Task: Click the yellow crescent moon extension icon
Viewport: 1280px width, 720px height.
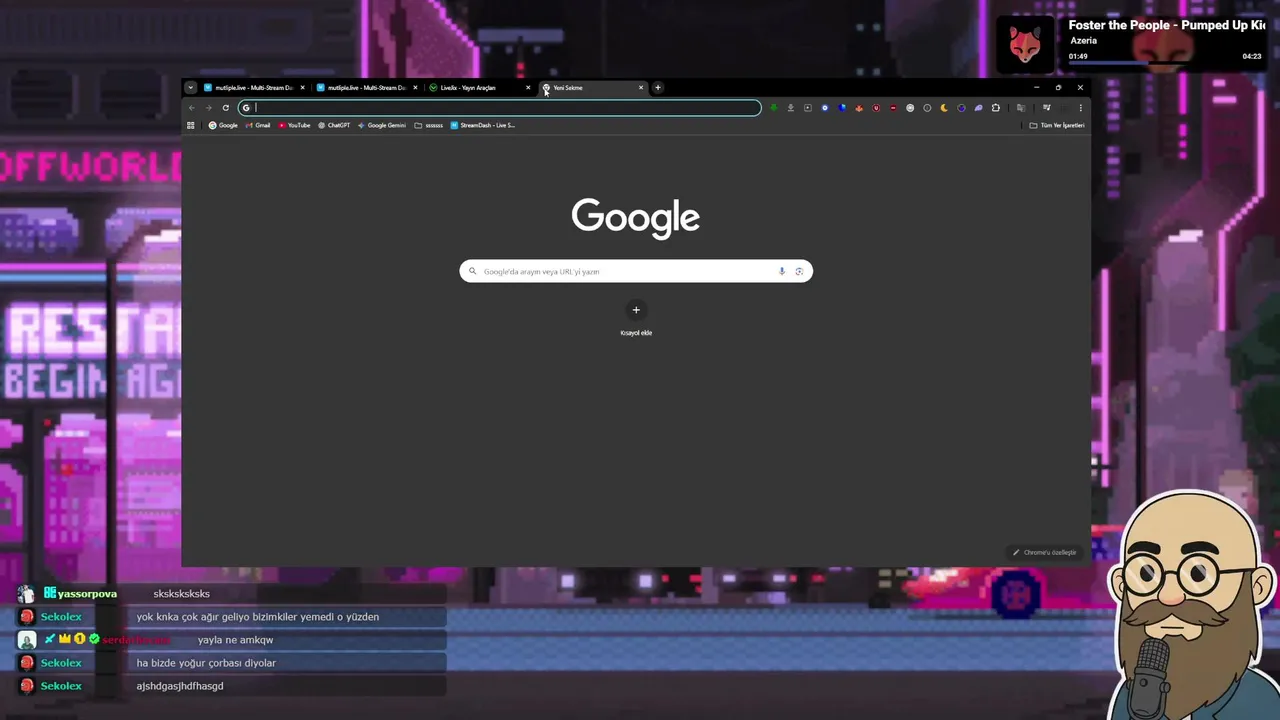Action: point(944,108)
